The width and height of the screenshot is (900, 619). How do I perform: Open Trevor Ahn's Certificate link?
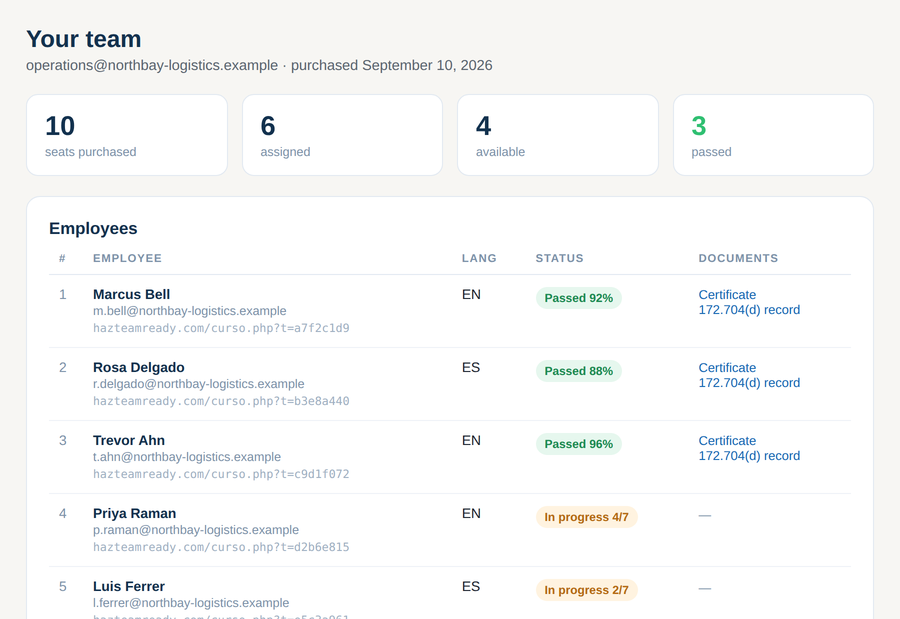click(x=727, y=440)
